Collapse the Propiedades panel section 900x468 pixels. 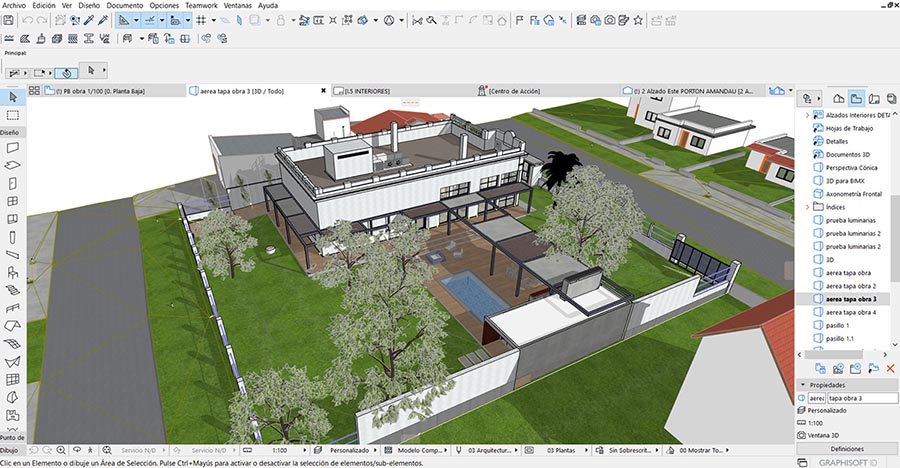coord(801,384)
